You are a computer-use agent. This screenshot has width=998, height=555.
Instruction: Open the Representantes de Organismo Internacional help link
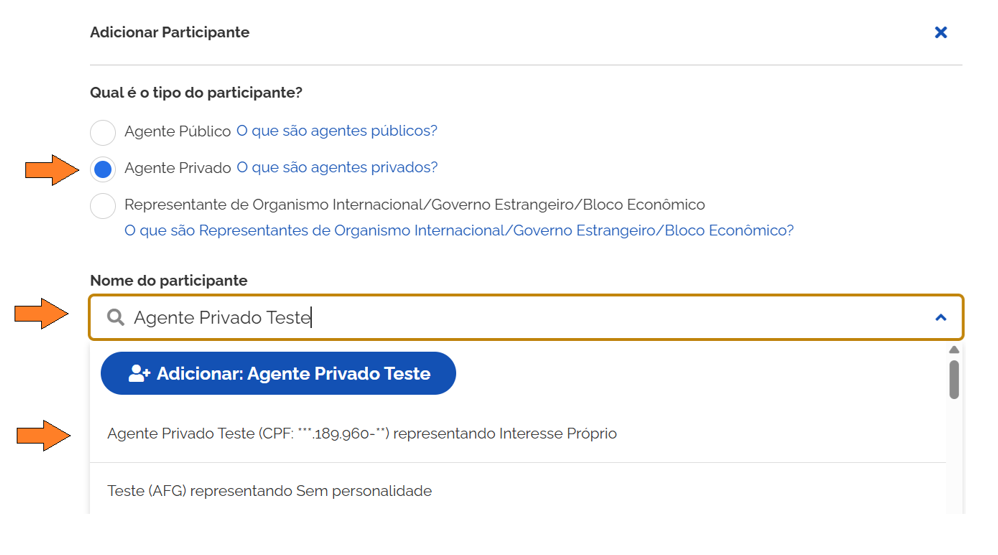pos(459,231)
